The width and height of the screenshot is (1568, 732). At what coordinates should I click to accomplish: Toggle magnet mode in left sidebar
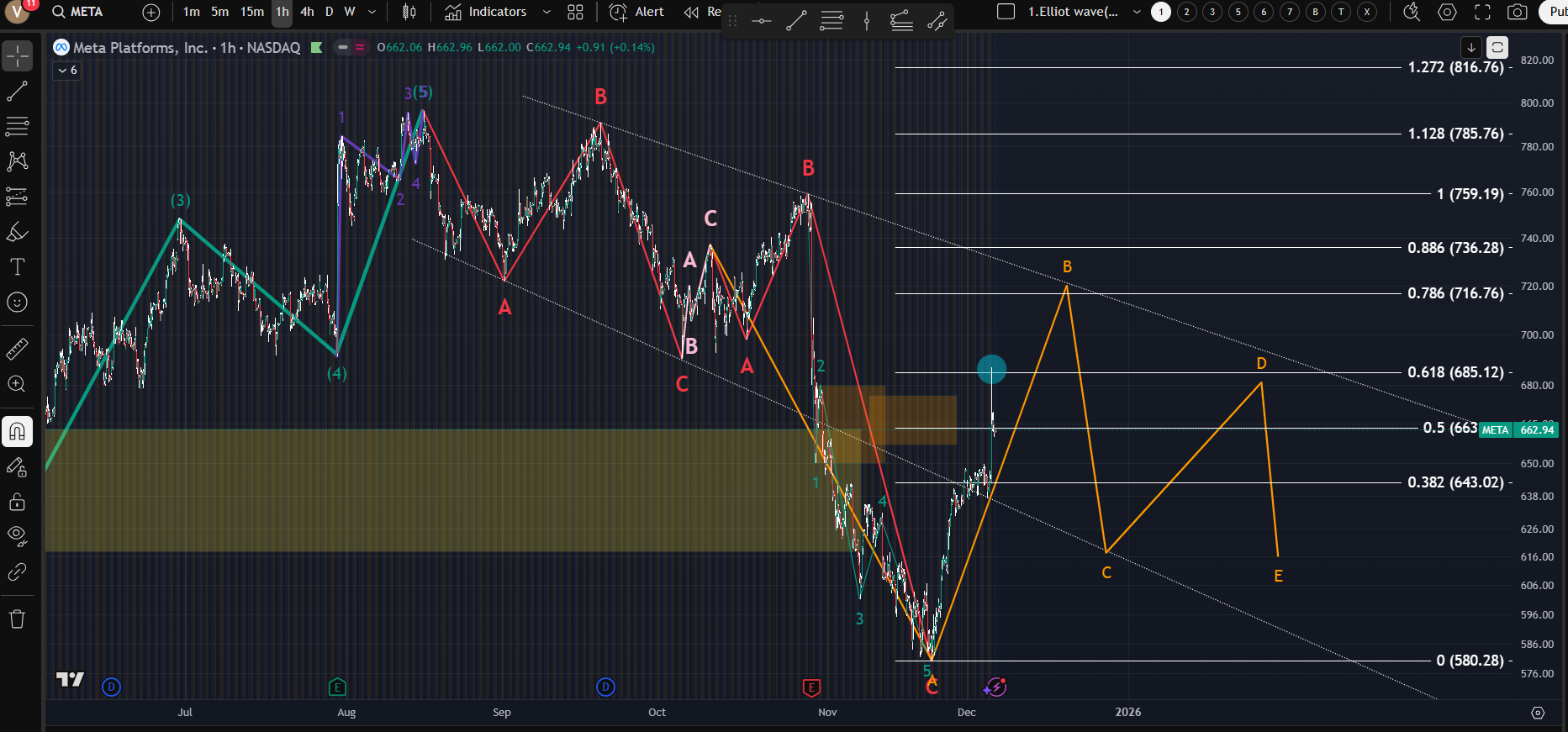[17, 432]
